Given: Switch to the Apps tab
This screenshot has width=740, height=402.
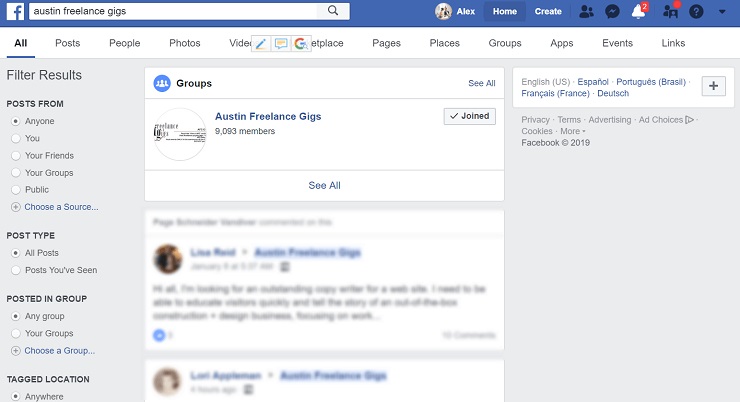Looking at the screenshot, I should click(x=562, y=43).
